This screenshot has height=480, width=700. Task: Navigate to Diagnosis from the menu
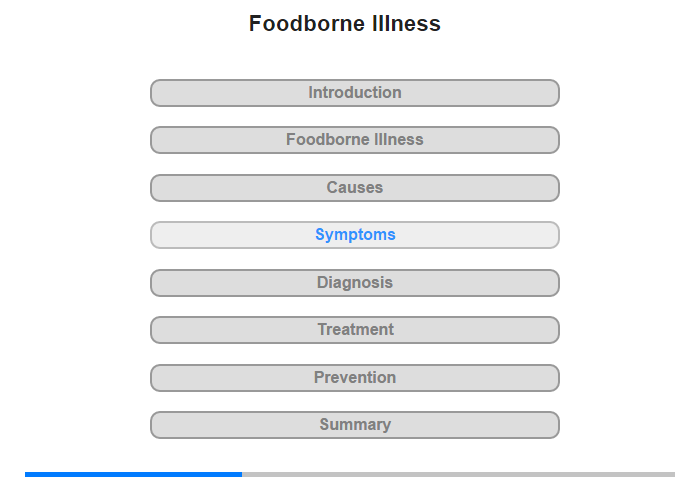(354, 283)
